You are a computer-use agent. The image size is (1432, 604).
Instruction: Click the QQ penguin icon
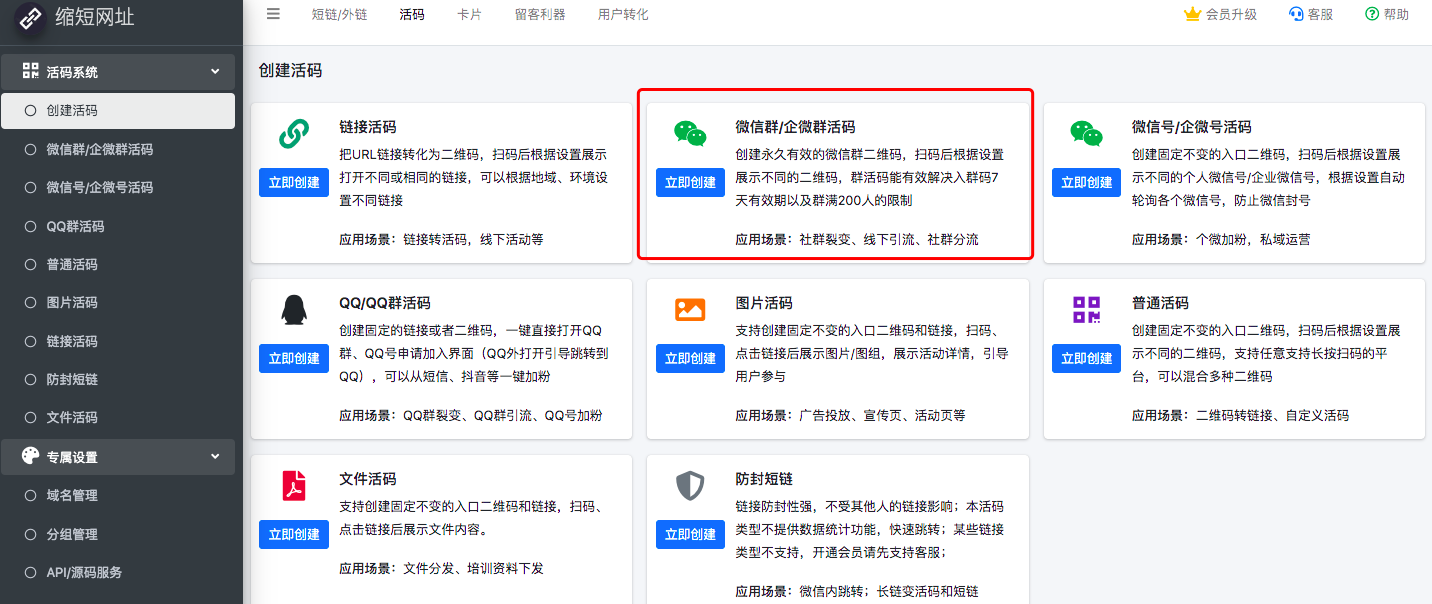[x=293, y=309]
